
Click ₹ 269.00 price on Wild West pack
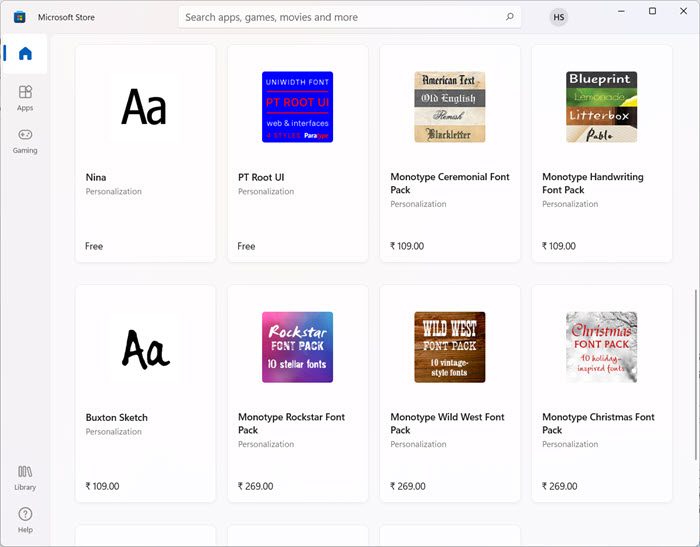(x=408, y=486)
